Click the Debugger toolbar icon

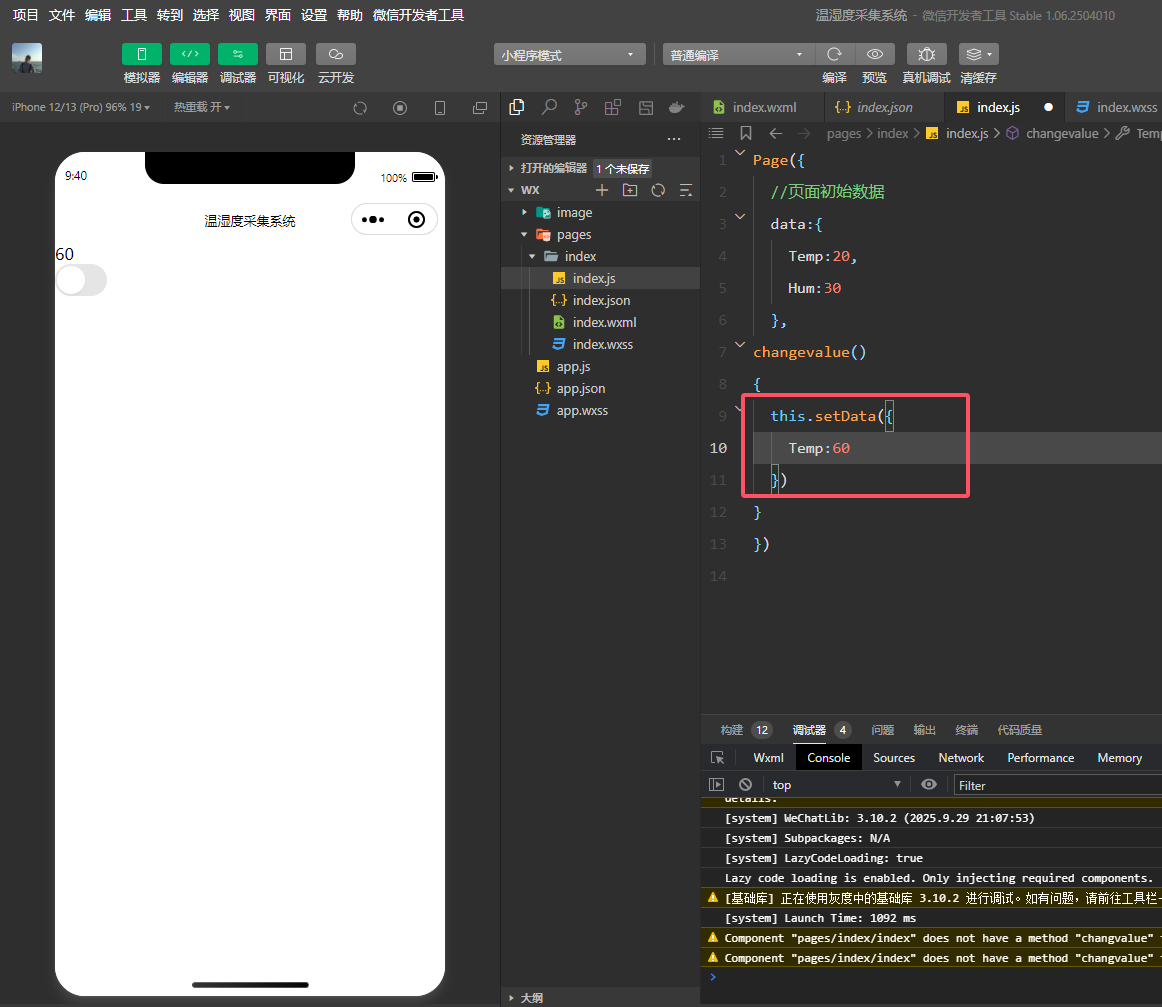(237, 54)
